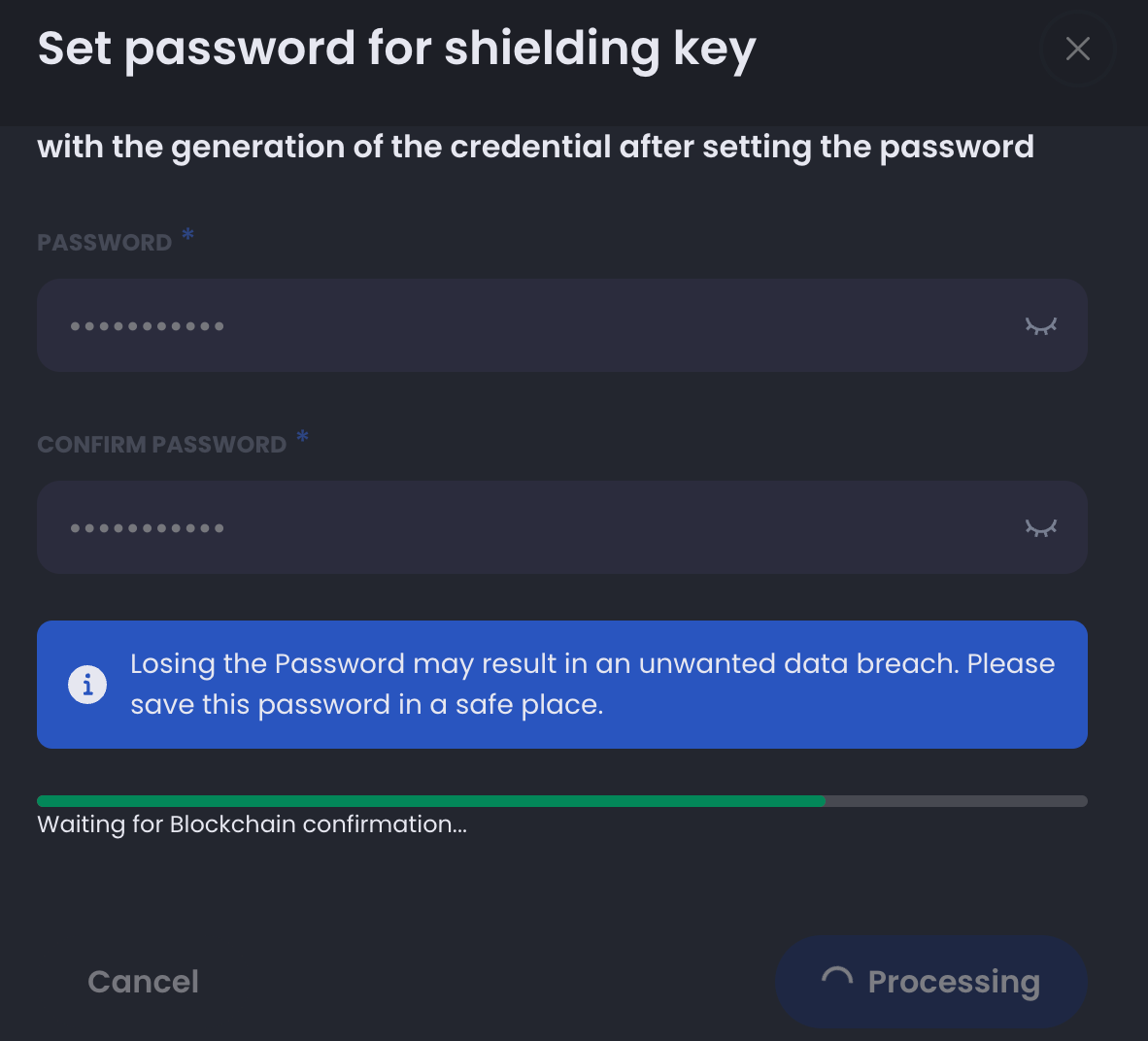Click the spinner icon beside Processing
The height and width of the screenshot is (1041, 1148).
pyautogui.click(x=836, y=981)
